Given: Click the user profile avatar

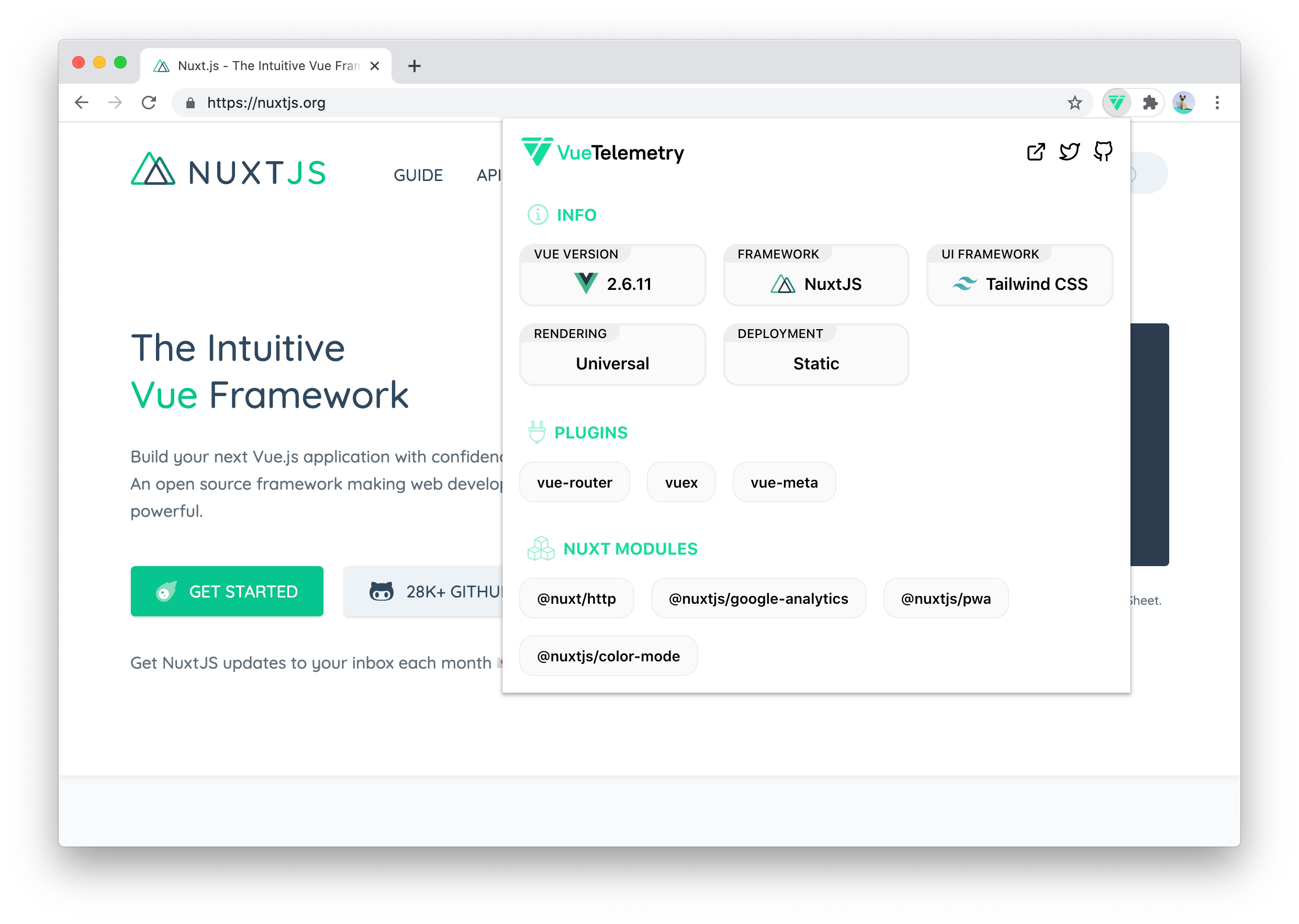Looking at the screenshot, I should [1183, 103].
